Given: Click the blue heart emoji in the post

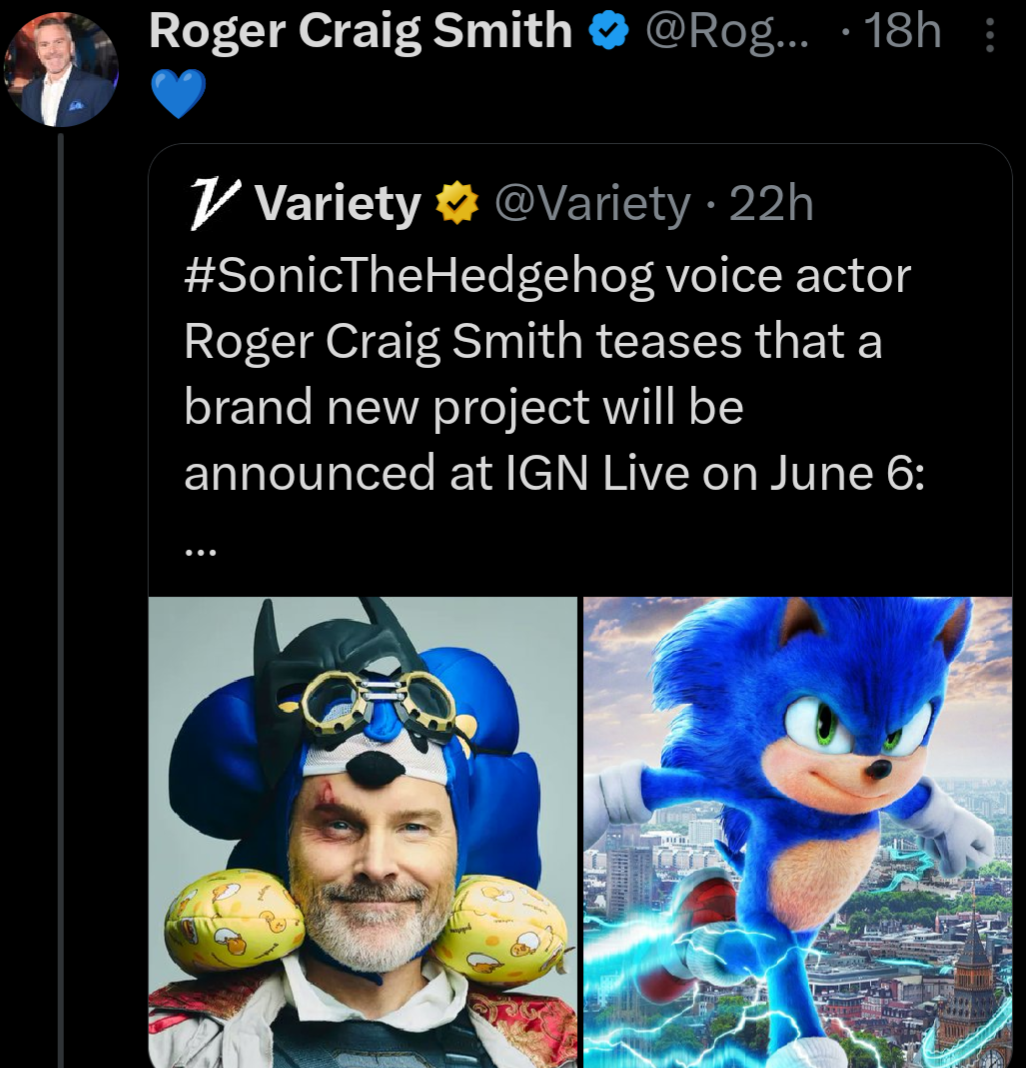Looking at the screenshot, I should pyautogui.click(x=177, y=95).
